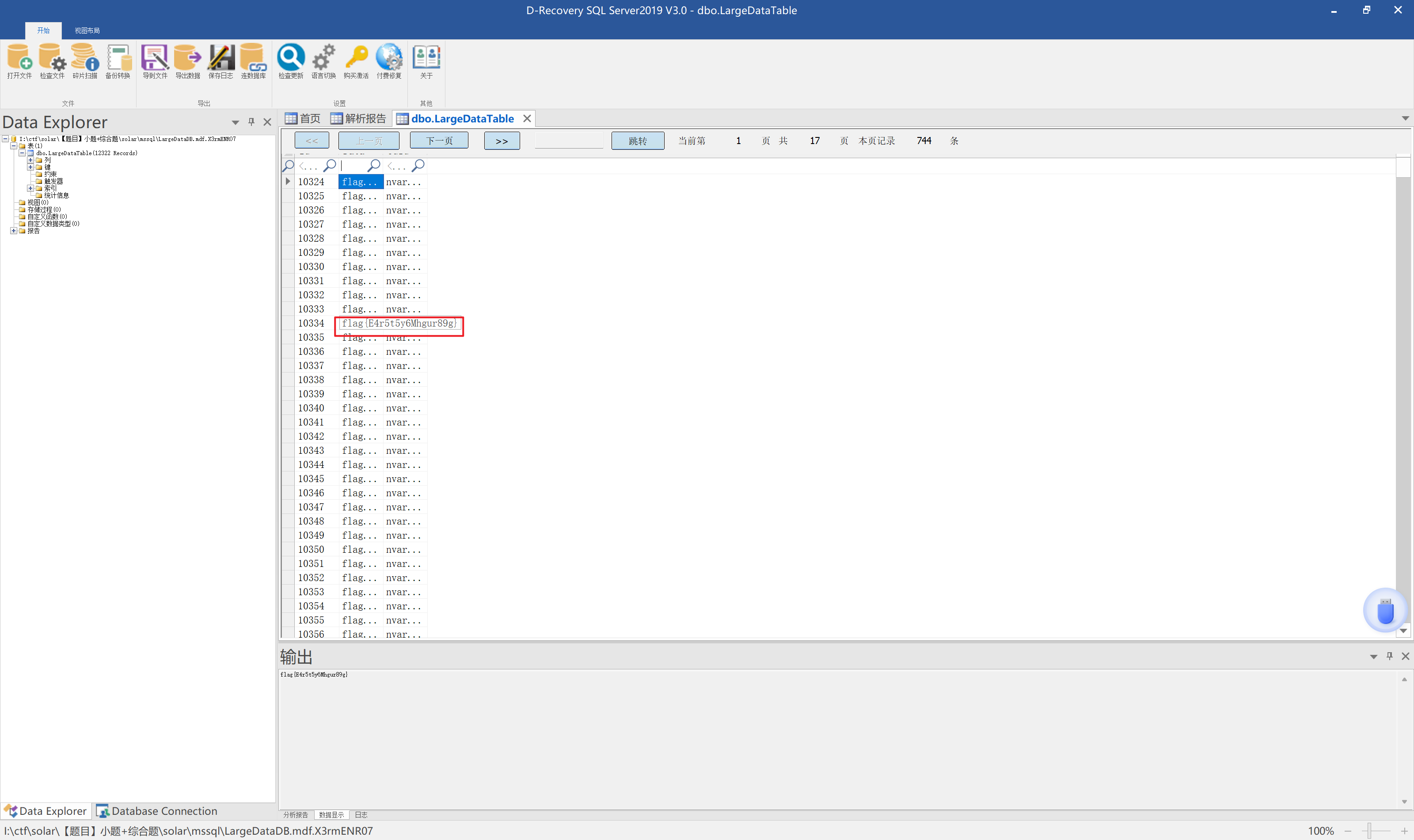
Task: Click the 打开文件 open file icon
Action: pos(19,59)
